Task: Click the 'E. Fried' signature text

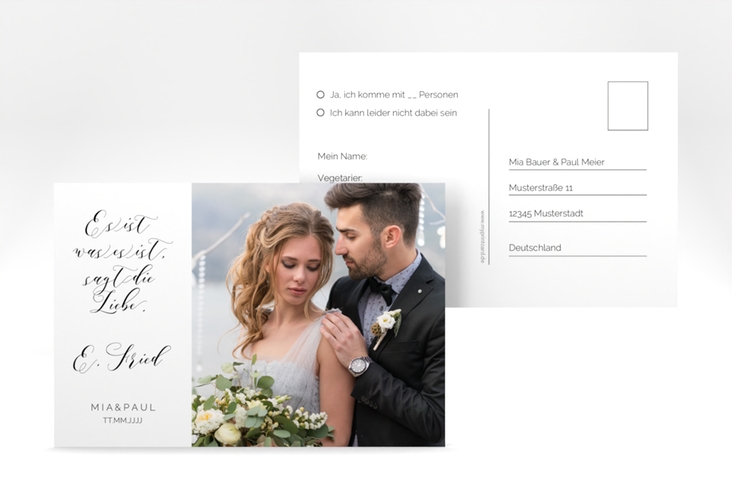Action: (121, 358)
